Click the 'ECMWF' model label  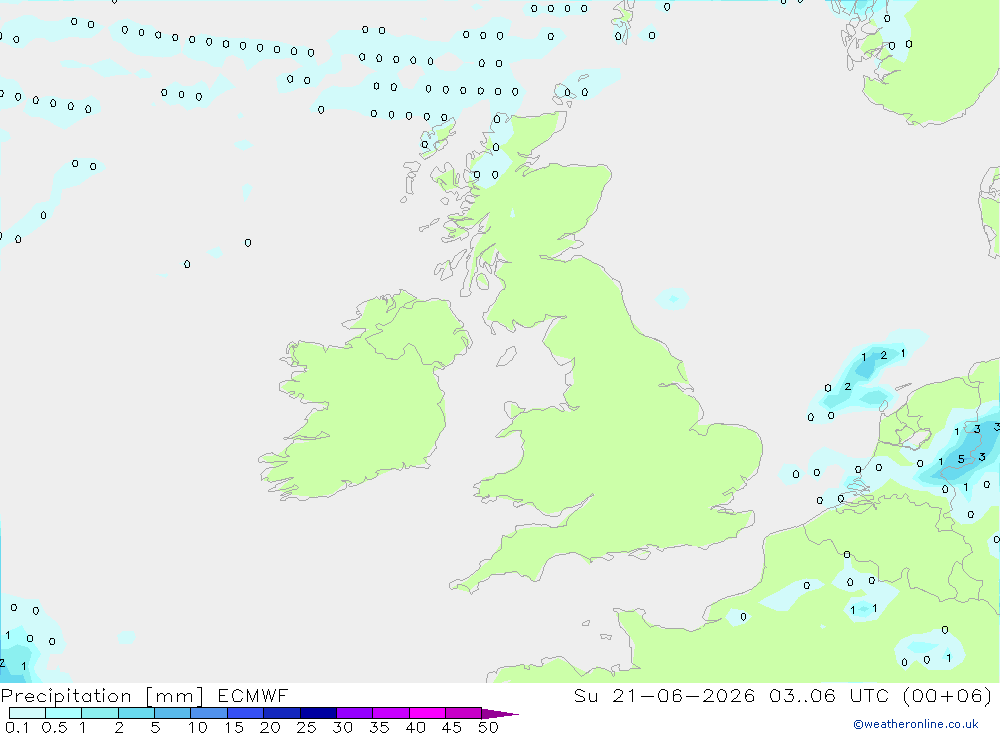pyautogui.click(x=253, y=695)
